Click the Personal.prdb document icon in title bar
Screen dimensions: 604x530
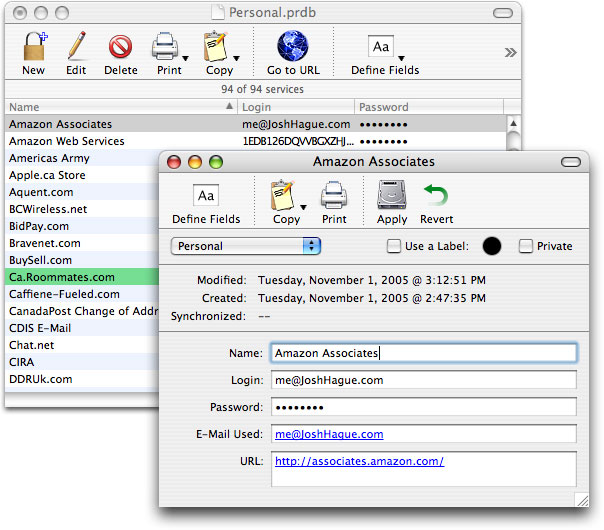pyautogui.click(x=218, y=12)
